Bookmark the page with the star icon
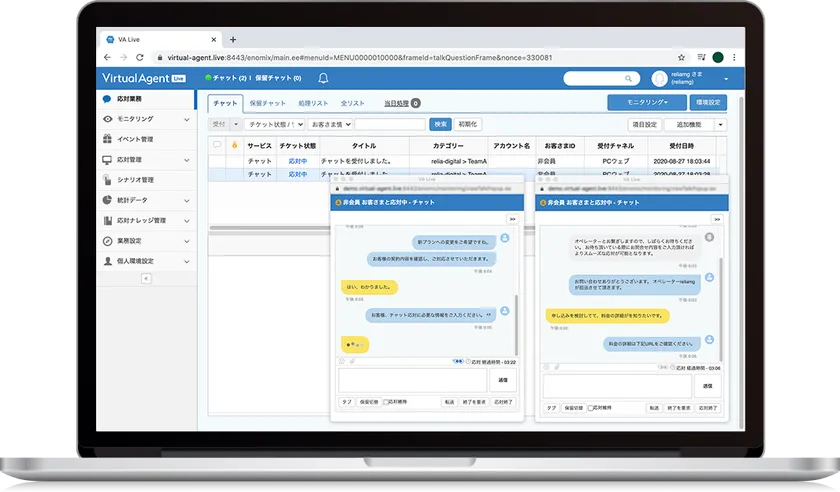This screenshot has height=492, width=840. pos(681,57)
